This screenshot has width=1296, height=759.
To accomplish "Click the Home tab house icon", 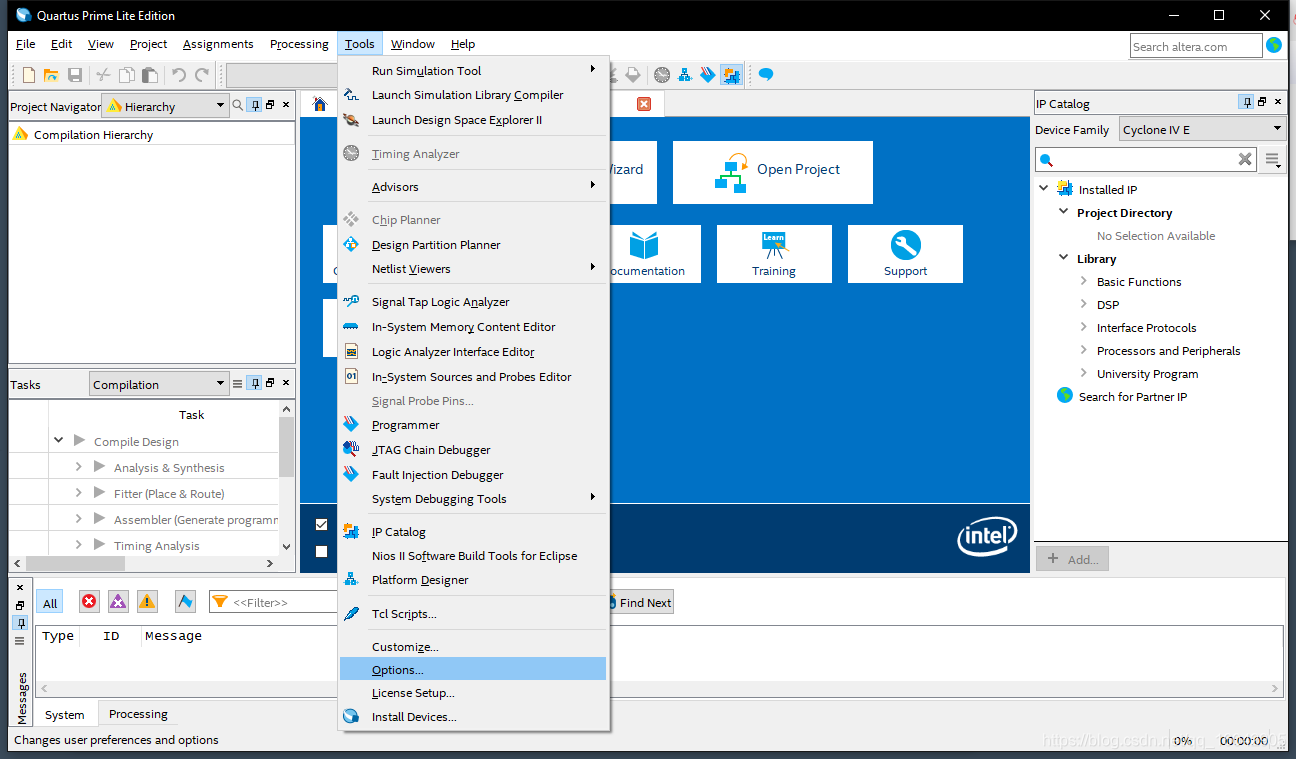I will point(320,104).
